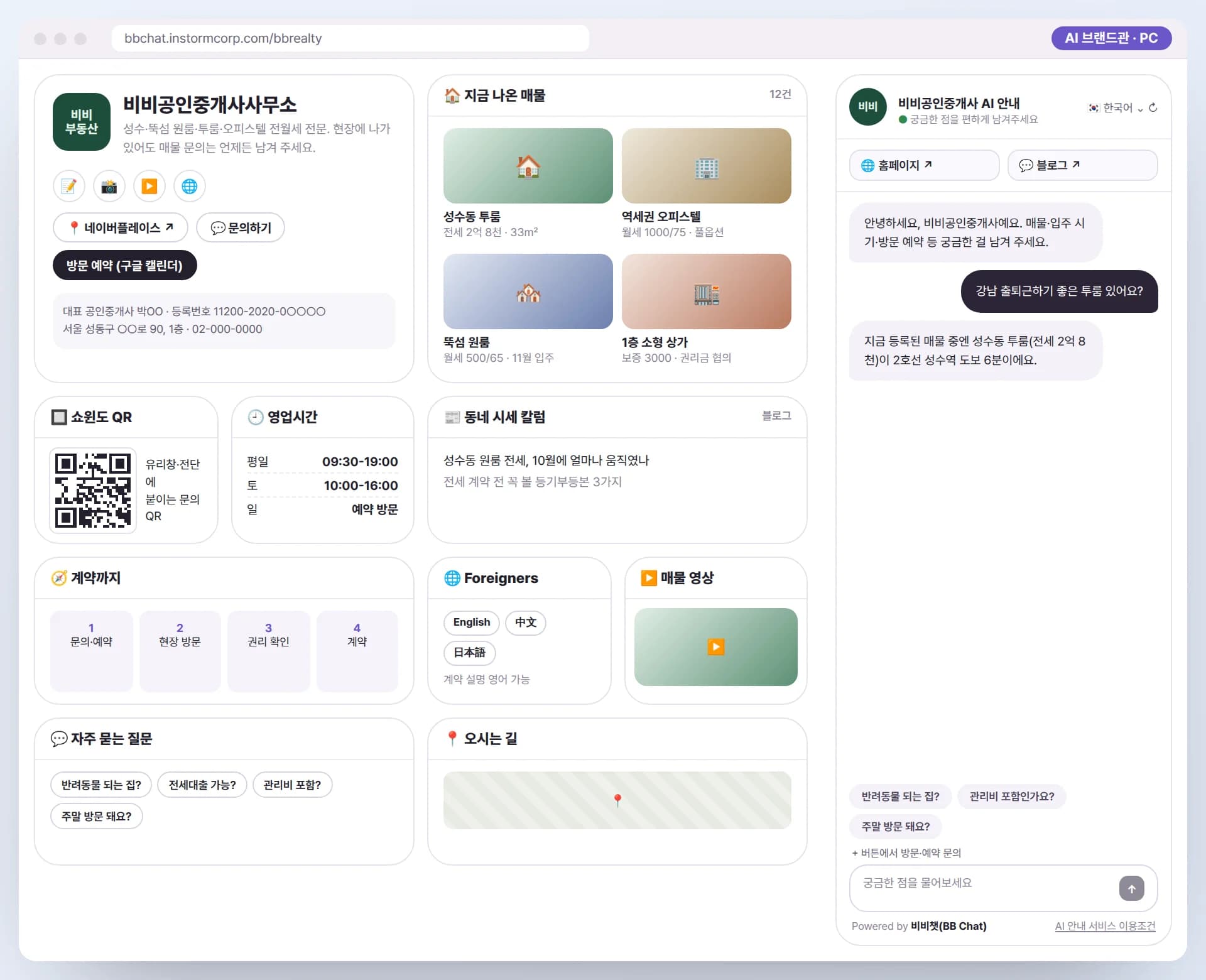Open the 역세권 오피스텔 listing thumbnail

[x=707, y=166]
